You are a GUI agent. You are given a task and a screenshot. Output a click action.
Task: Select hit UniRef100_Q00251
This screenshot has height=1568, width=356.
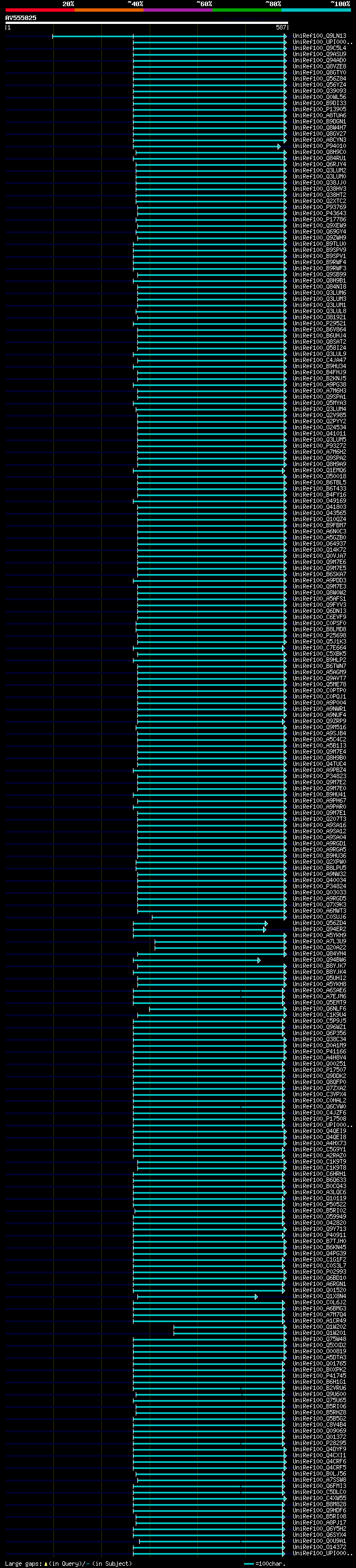coord(319,1064)
